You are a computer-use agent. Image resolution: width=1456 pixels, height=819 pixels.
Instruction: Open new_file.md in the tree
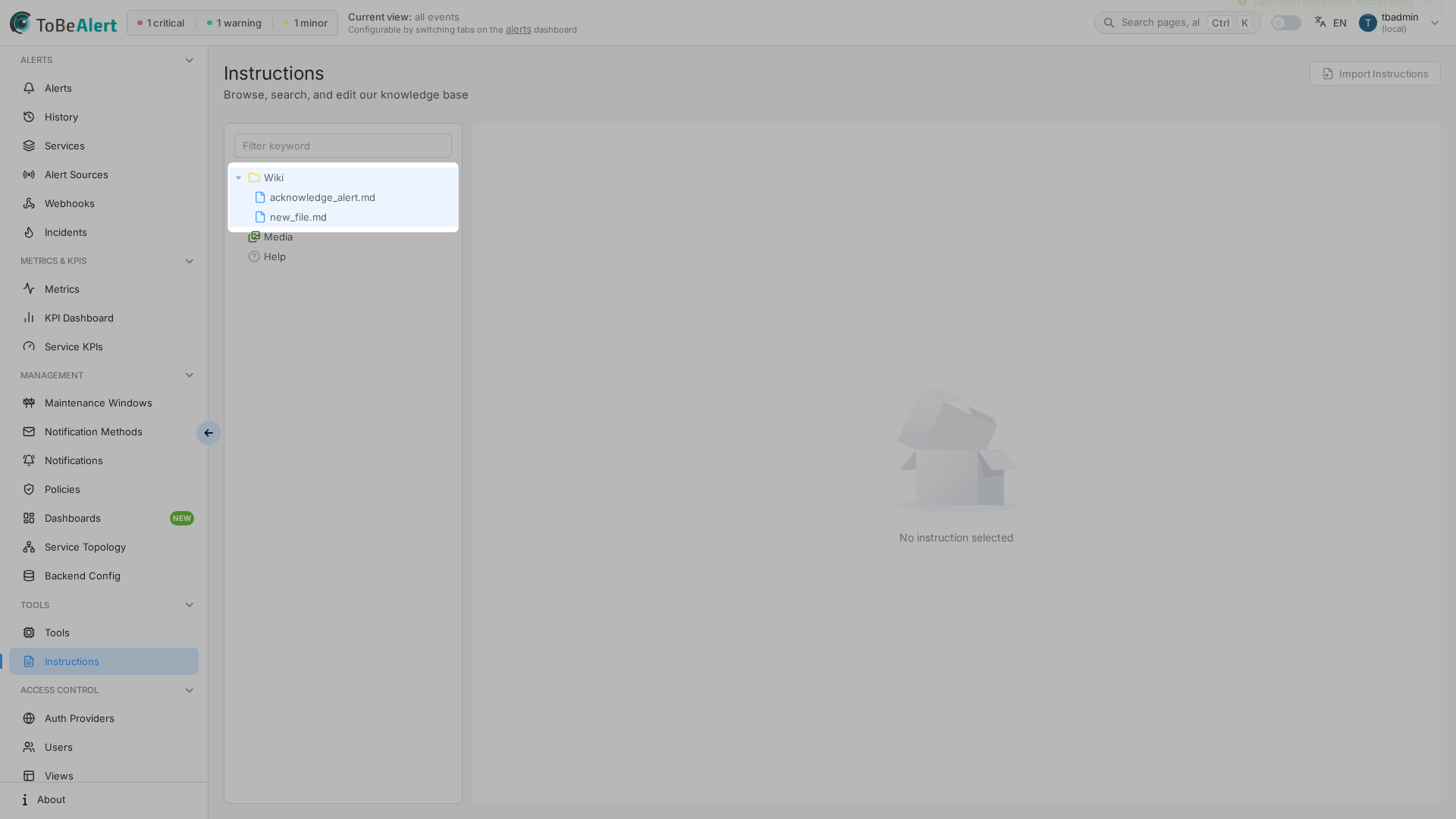(x=343, y=217)
